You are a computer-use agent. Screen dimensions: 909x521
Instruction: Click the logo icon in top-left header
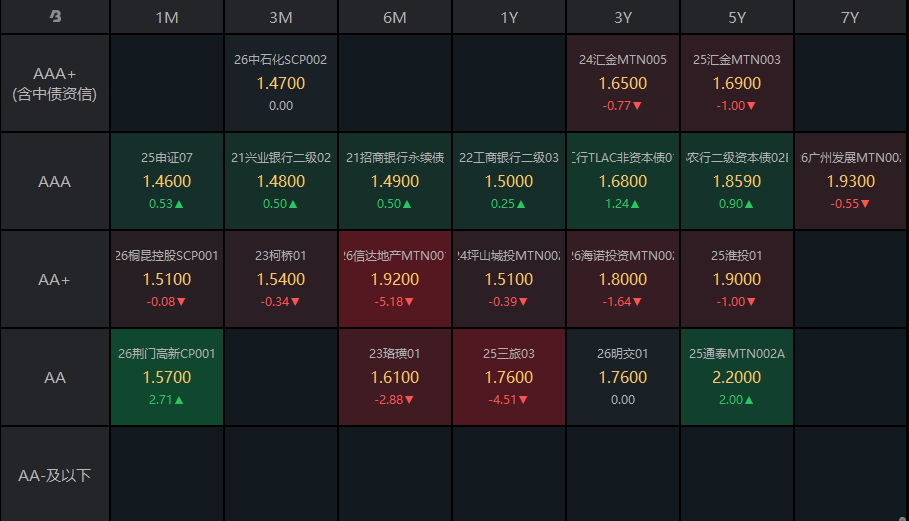tap(55, 17)
